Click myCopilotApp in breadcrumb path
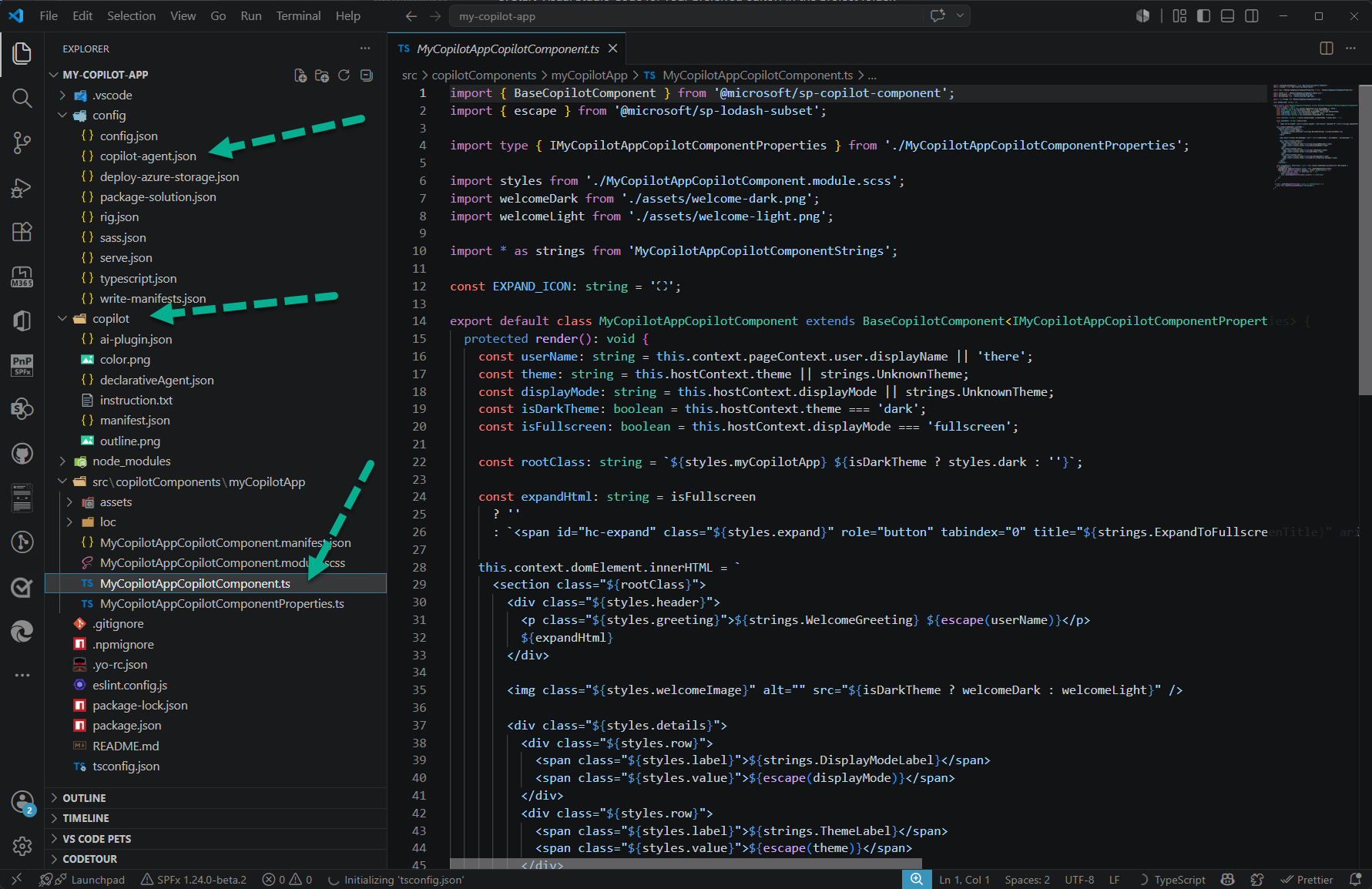This screenshot has height=889, width=1372. click(589, 75)
